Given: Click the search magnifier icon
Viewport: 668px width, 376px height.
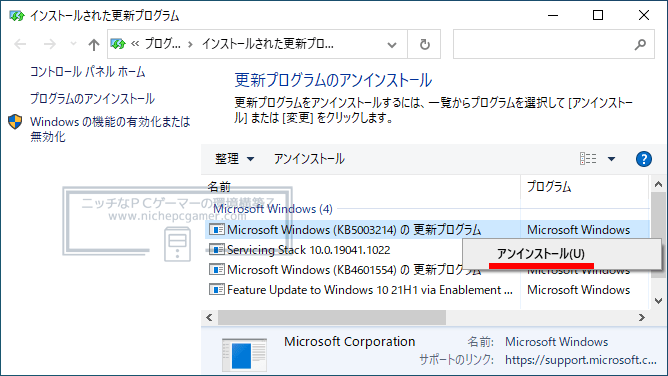Looking at the screenshot, I should [x=640, y=44].
